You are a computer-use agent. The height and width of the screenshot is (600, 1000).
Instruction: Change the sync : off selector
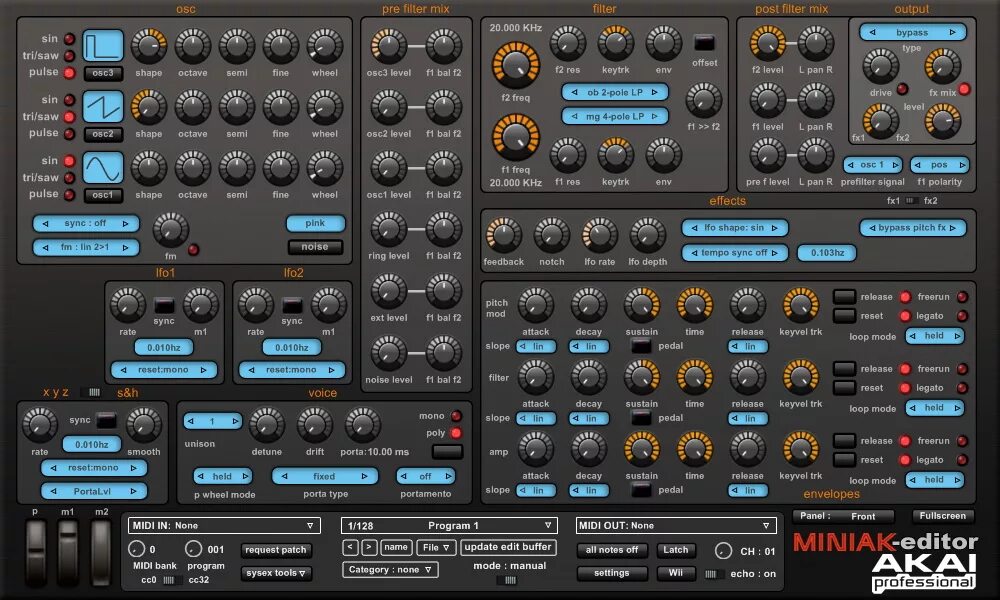click(85, 223)
